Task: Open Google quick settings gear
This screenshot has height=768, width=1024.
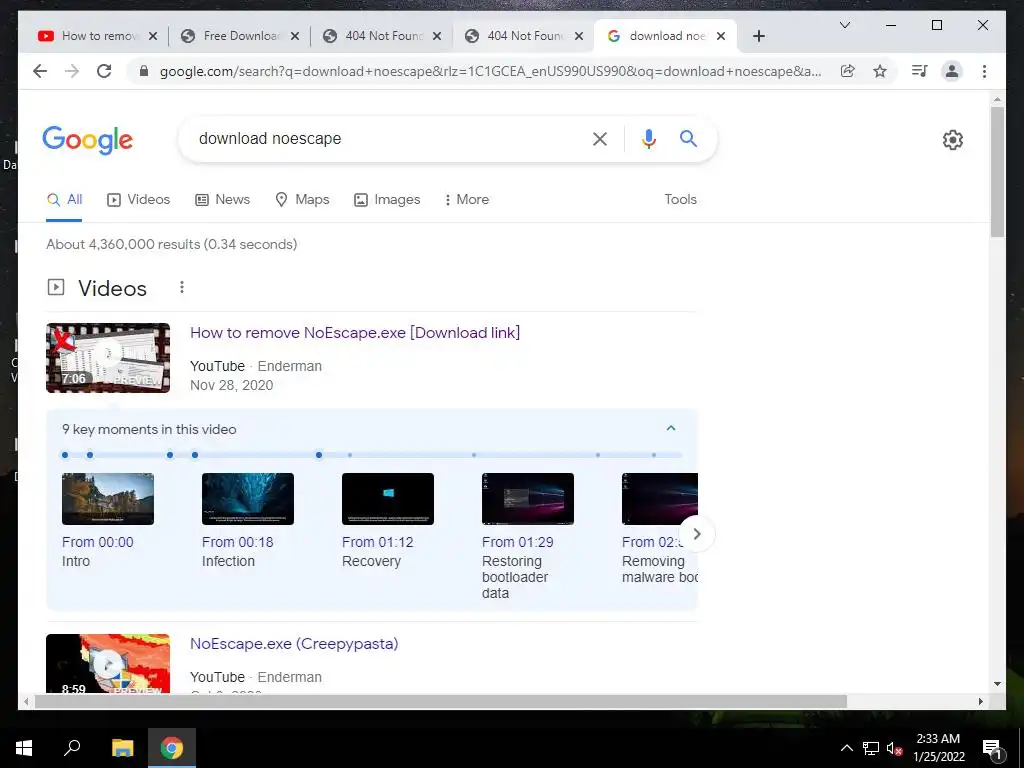Action: click(953, 140)
